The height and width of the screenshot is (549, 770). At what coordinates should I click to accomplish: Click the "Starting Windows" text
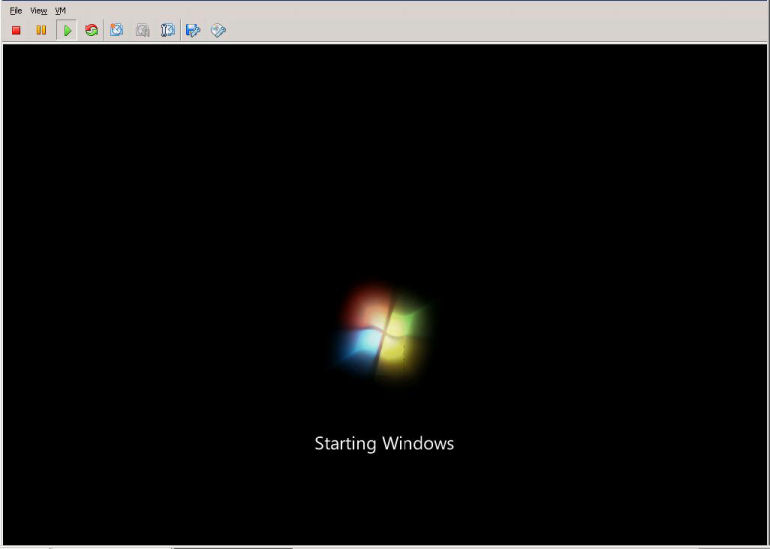(384, 443)
